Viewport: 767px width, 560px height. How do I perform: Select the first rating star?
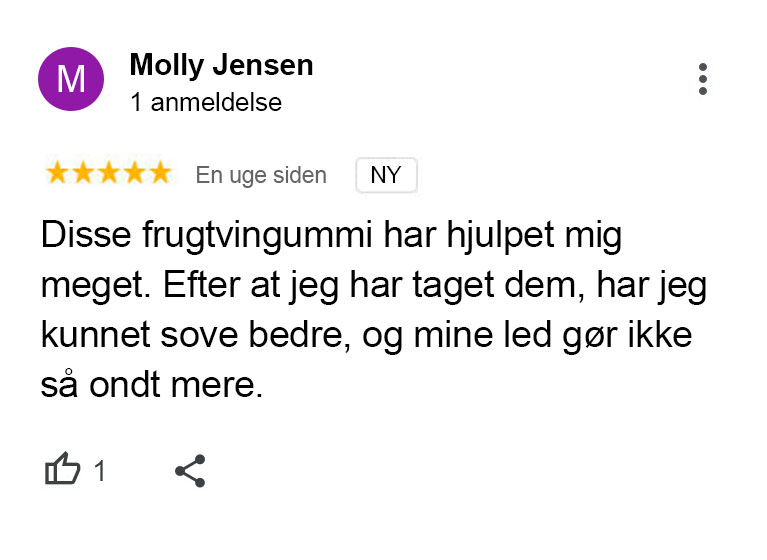point(57,173)
